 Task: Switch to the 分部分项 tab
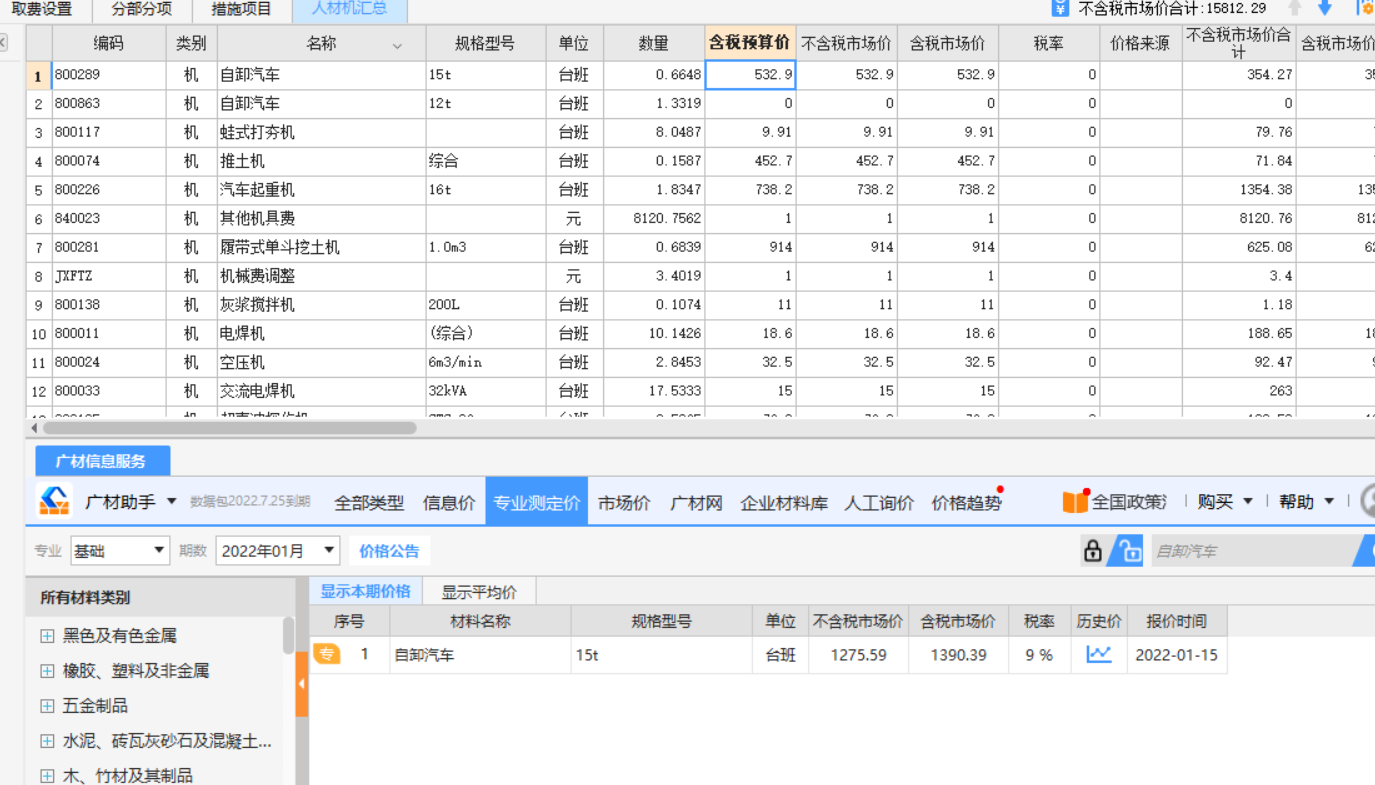pyautogui.click(x=142, y=9)
